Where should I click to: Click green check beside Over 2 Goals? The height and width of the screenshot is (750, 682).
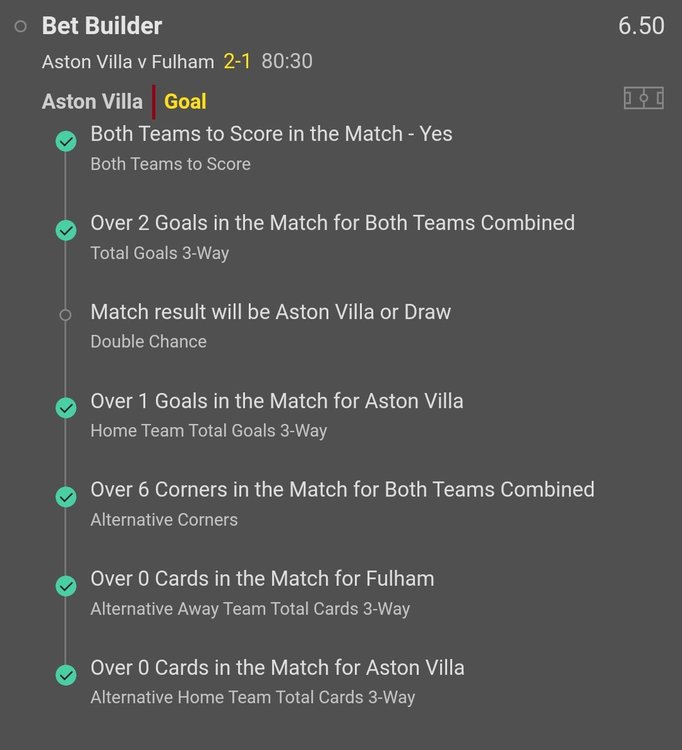point(66,231)
